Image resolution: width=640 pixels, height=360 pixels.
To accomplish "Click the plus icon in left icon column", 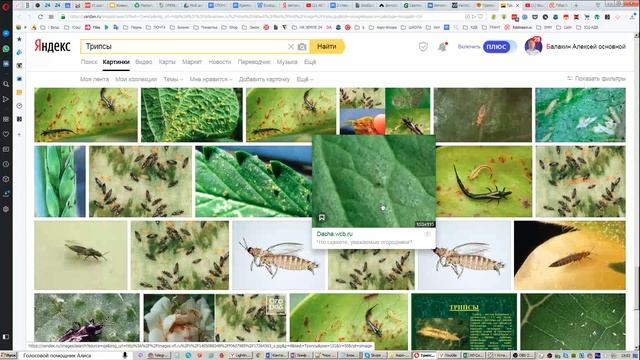I will click(x=19, y=134).
